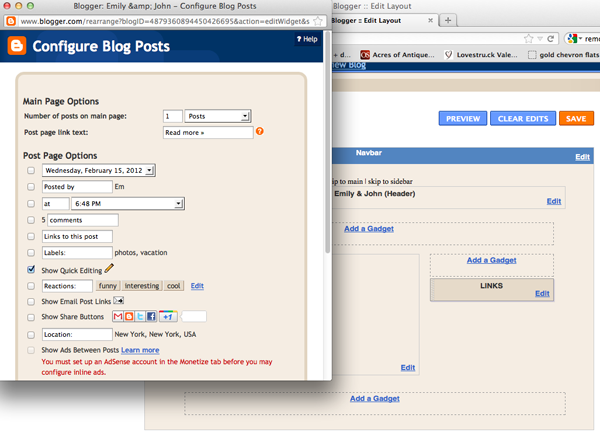Open the date format dropdown
This screenshot has width=600, height=436.
[99, 170]
